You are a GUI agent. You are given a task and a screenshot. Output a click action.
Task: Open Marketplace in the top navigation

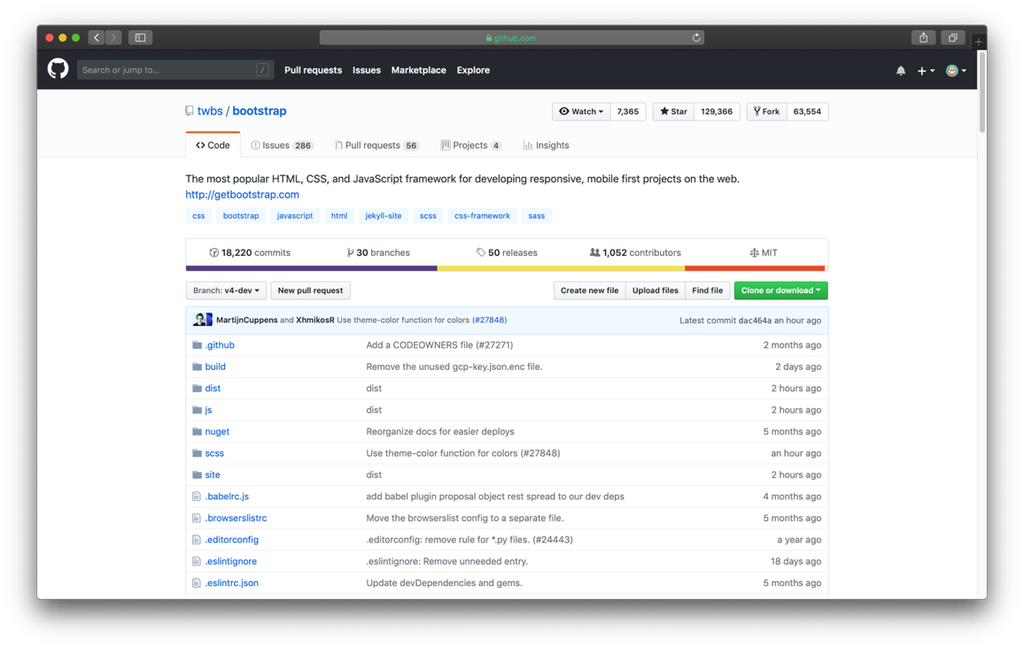point(419,70)
